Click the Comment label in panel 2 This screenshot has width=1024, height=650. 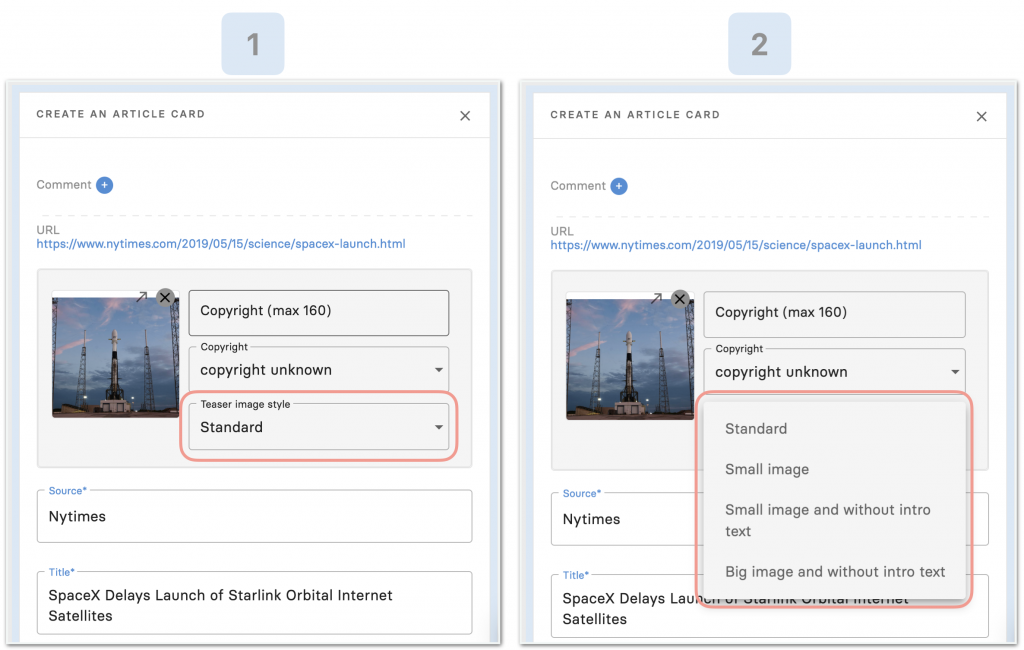pos(578,186)
